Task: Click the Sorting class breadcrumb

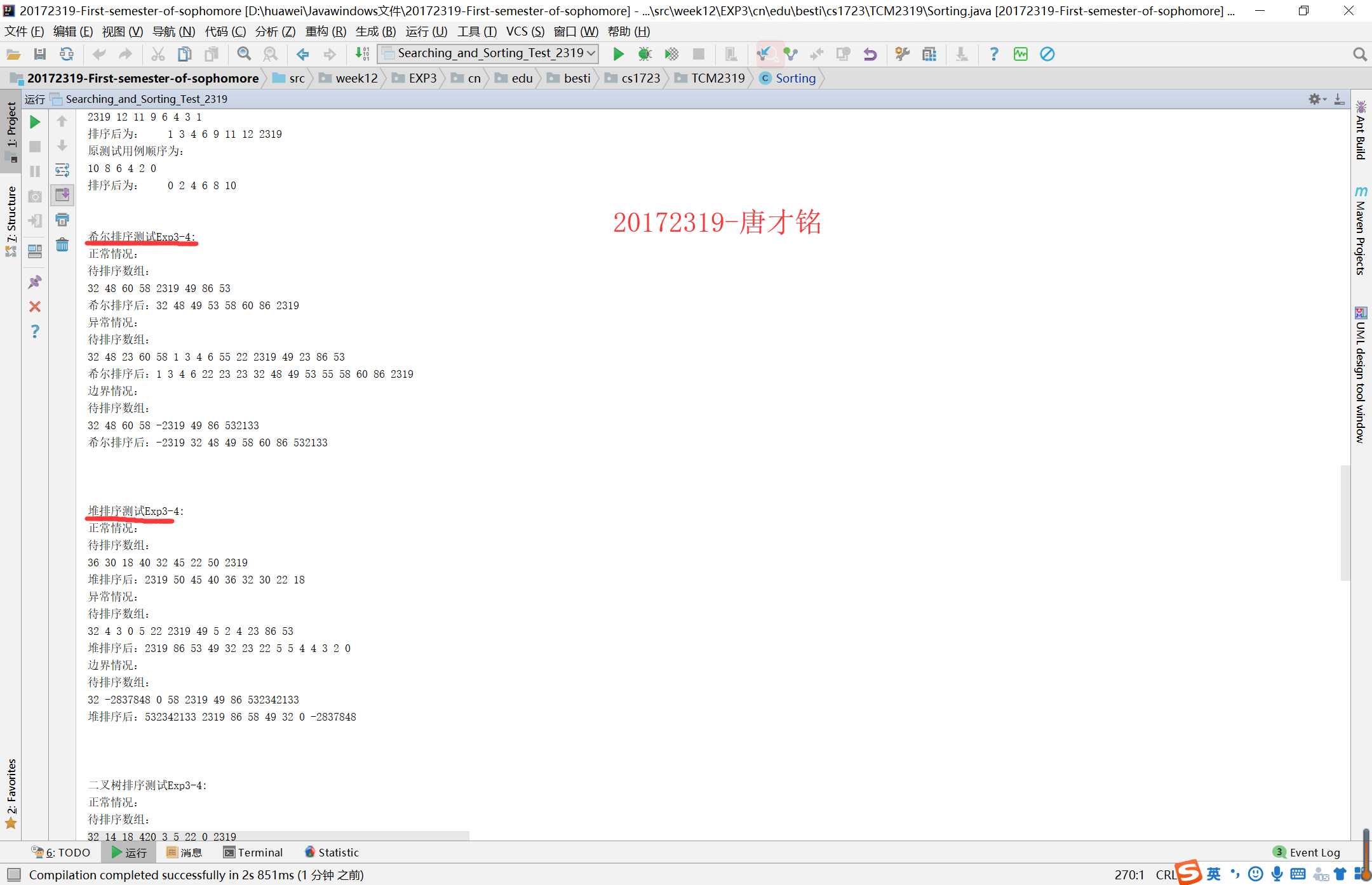Action: point(788,78)
